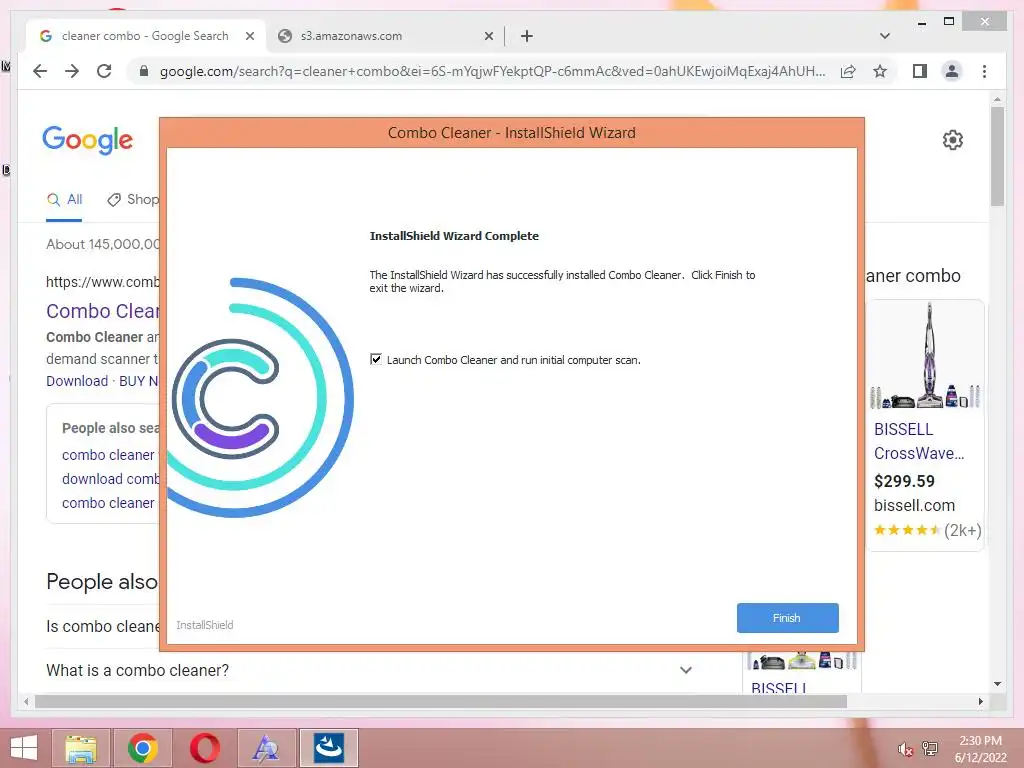The image size is (1024, 768).
Task: Click the address bar URL field
Action: coord(492,71)
